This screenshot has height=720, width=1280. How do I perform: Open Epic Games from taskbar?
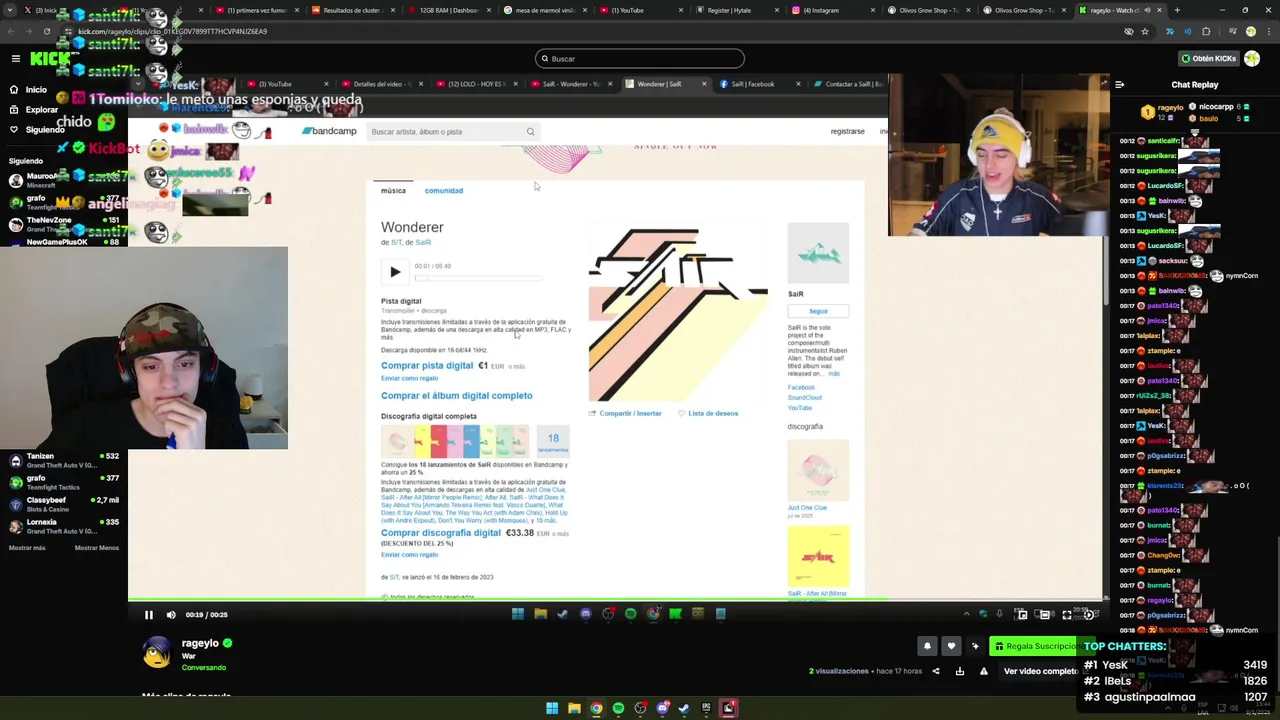(x=706, y=708)
